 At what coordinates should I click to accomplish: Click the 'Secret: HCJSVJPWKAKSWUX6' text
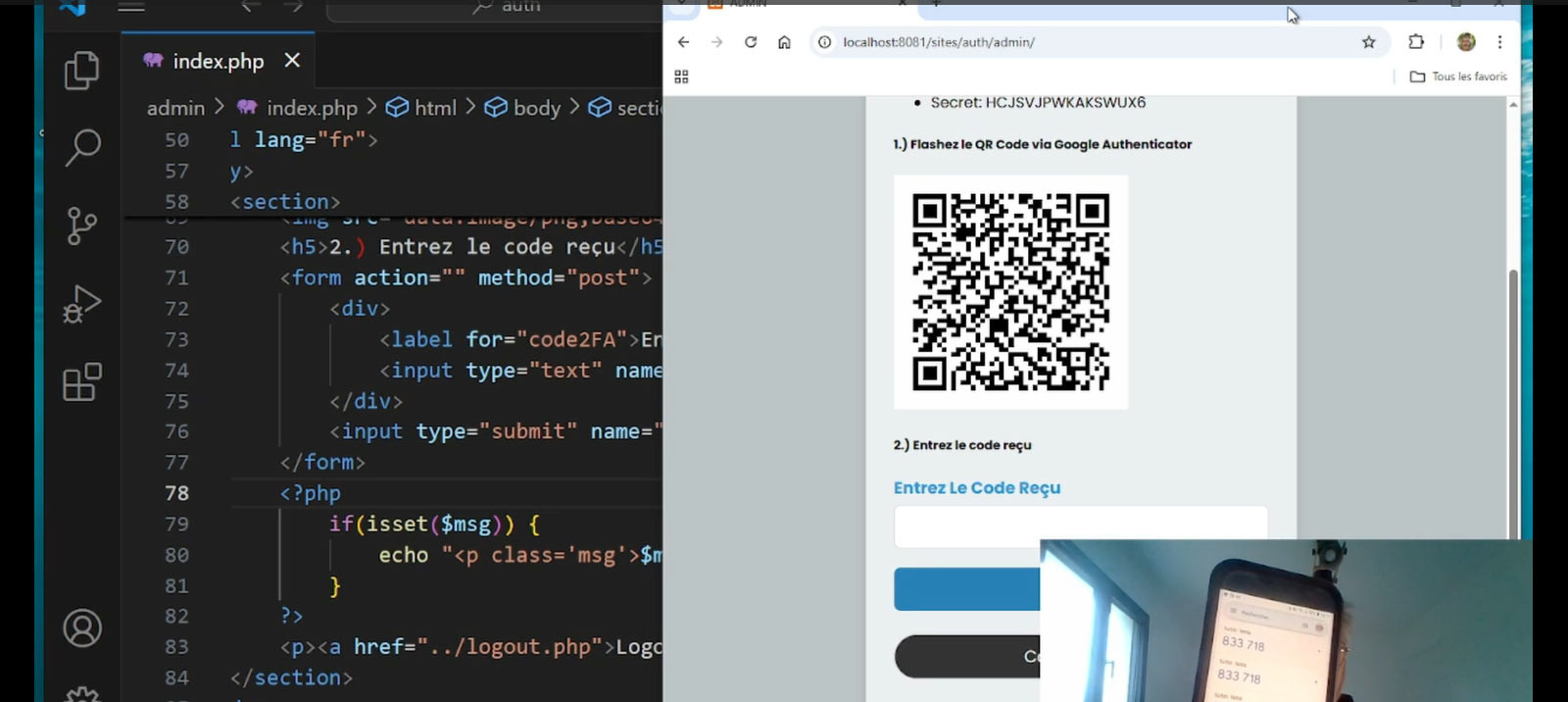[x=1038, y=102]
